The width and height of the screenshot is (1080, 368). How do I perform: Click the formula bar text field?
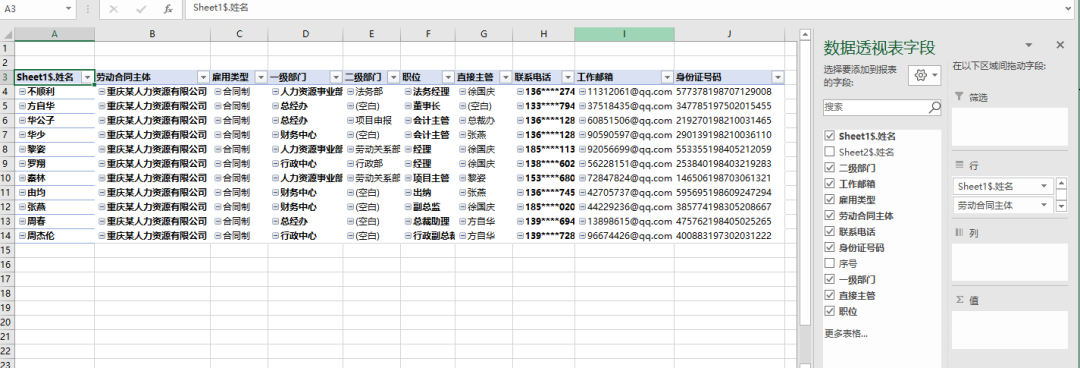(x=624, y=10)
